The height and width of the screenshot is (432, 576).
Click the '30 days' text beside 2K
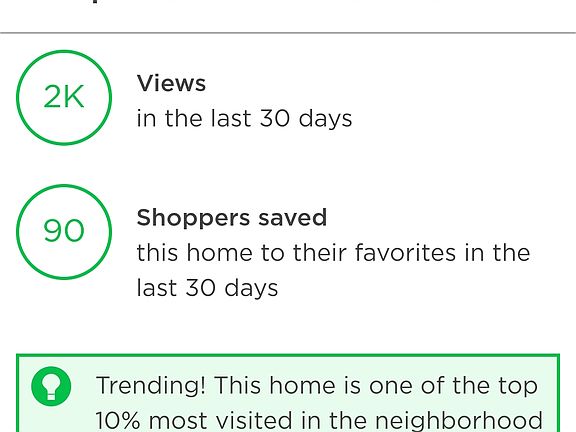(x=306, y=118)
